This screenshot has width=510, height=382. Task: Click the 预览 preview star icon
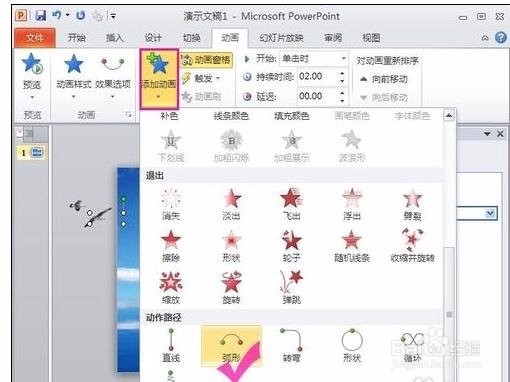[32, 64]
